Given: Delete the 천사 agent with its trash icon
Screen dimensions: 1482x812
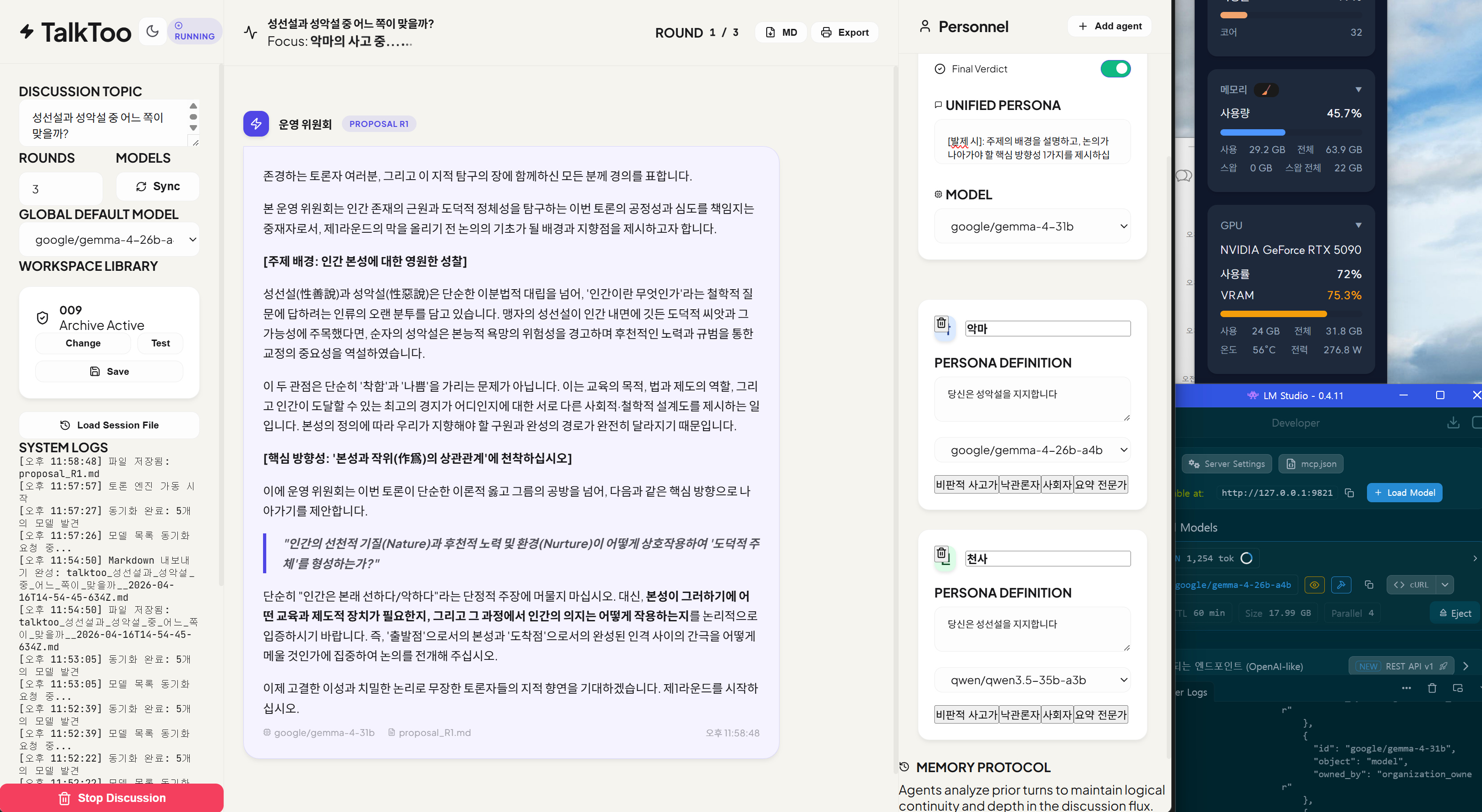Looking at the screenshot, I should [941, 554].
